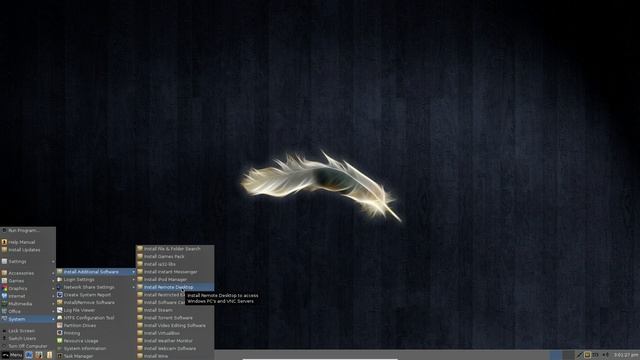The width and height of the screenshot is (640, 360).
Task: Select Install VirtualBox
Action: [175, 333]
